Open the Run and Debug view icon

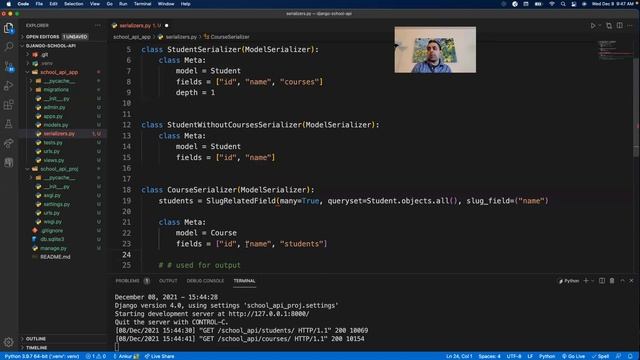click(9, 86)
